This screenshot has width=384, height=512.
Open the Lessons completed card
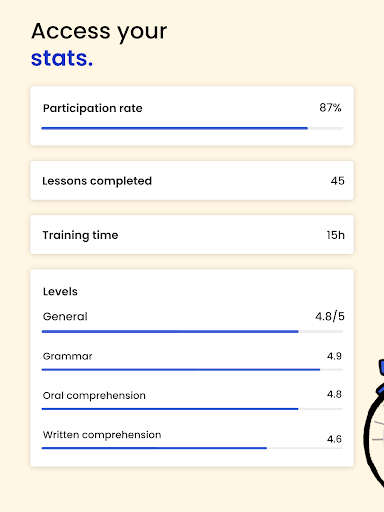coord(192,181)
